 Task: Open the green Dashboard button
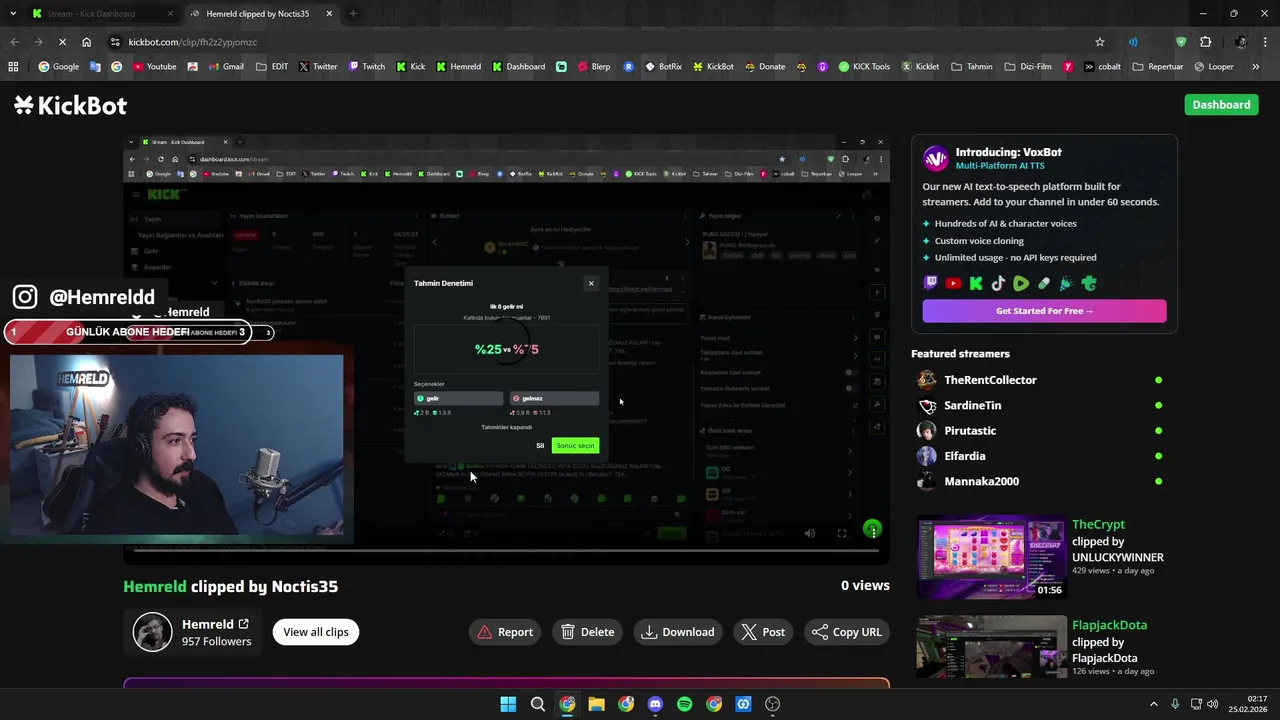[x=1221, y=104]
